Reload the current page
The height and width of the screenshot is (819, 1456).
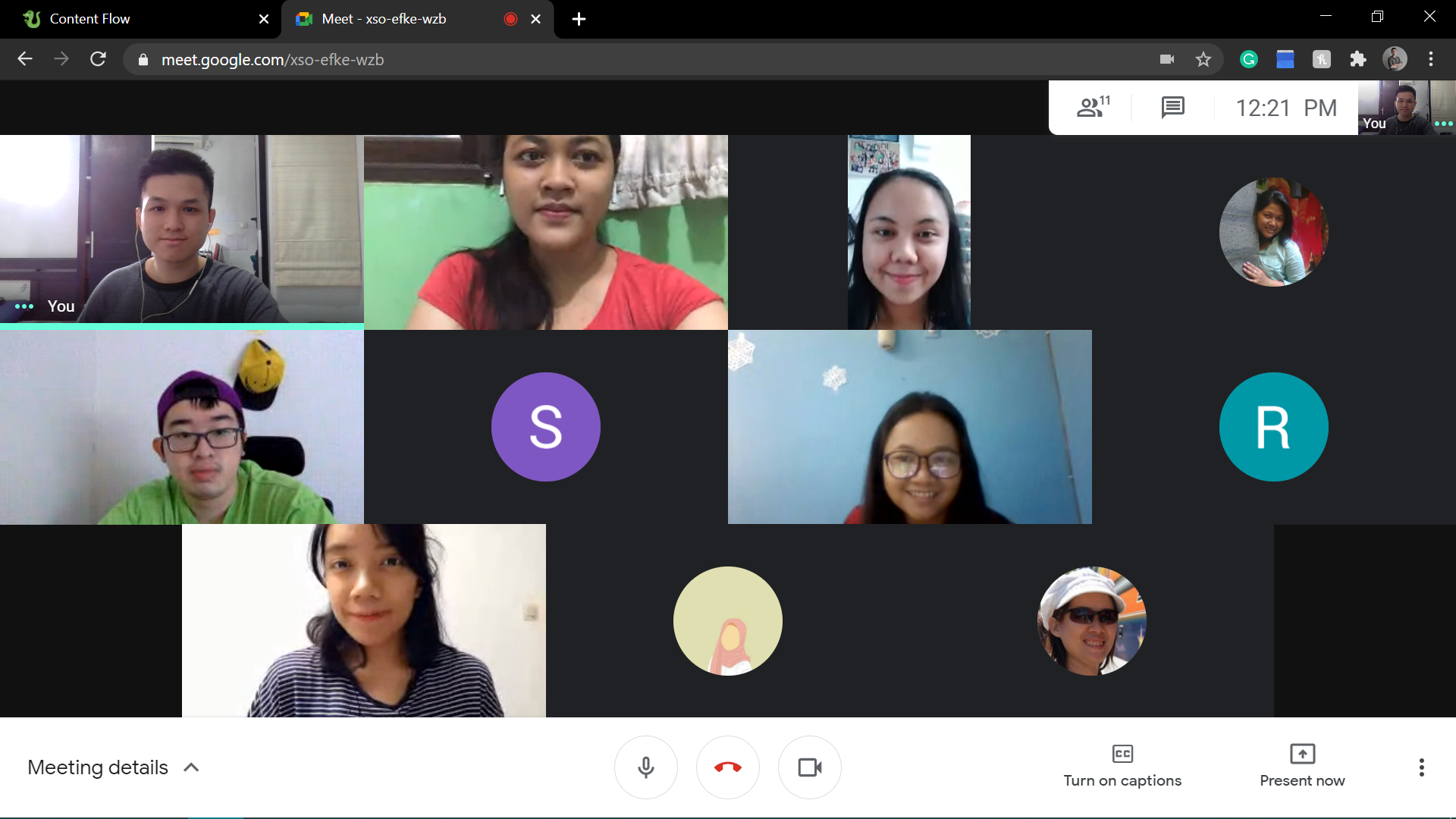(x=98, y=59)
